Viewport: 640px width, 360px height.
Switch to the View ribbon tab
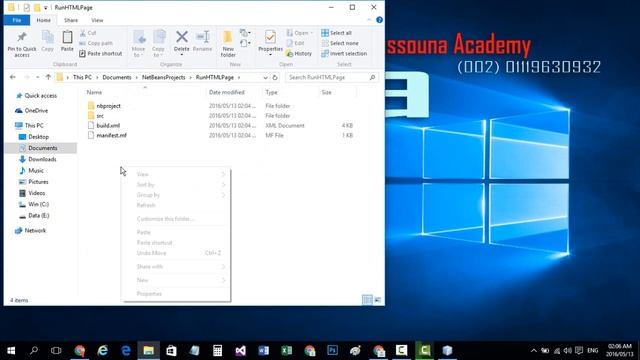pos(97,20)
